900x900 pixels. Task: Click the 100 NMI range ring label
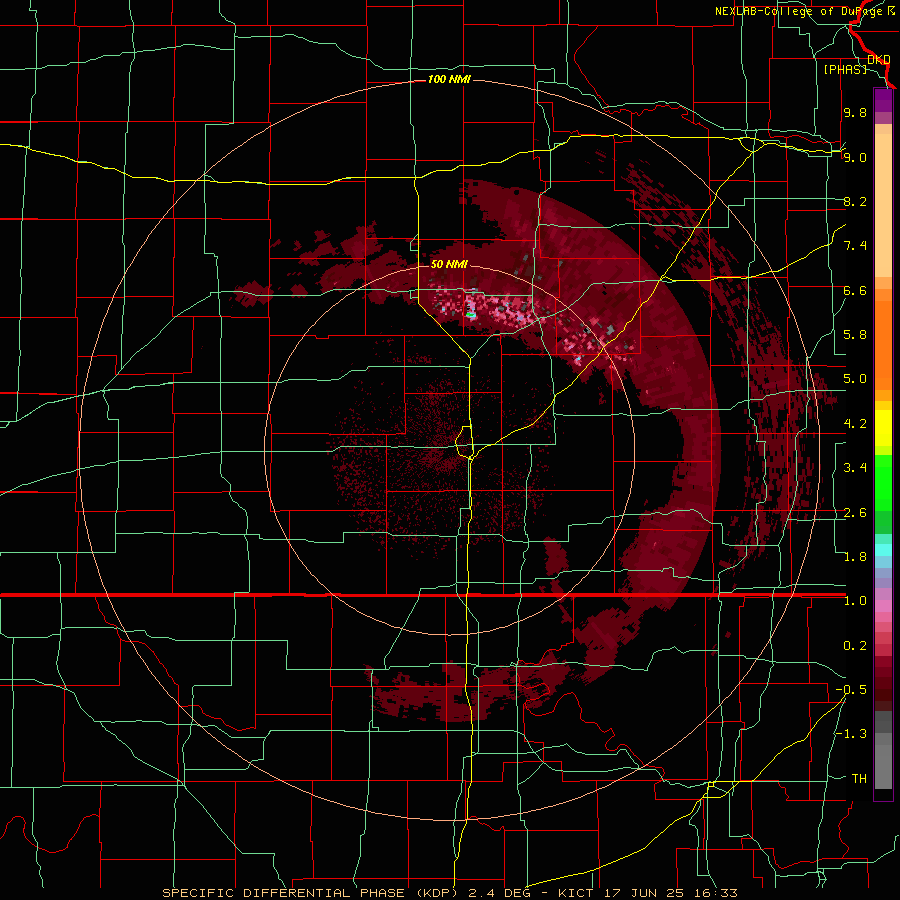[449, 79]
